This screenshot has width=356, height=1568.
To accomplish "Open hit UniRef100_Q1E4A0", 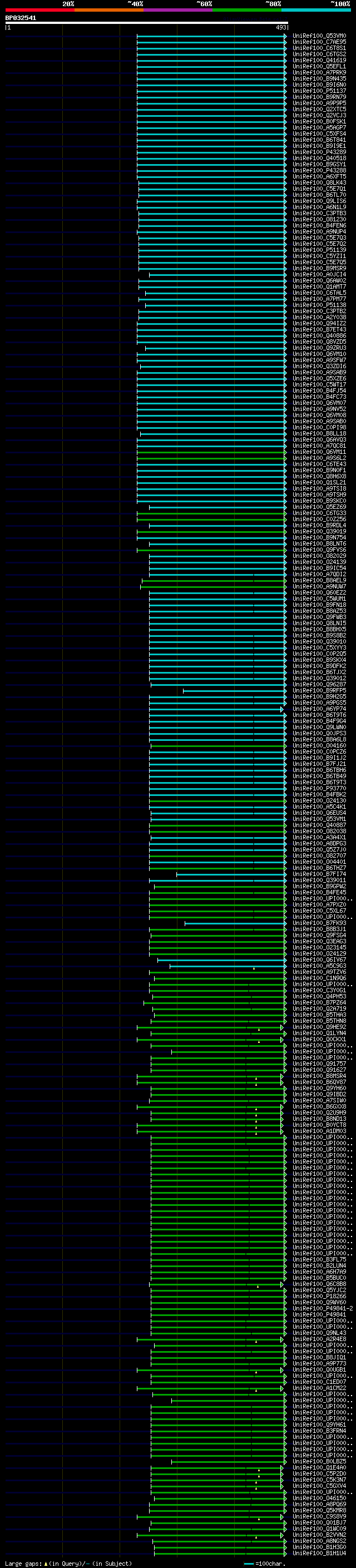I will (319, 1467).
